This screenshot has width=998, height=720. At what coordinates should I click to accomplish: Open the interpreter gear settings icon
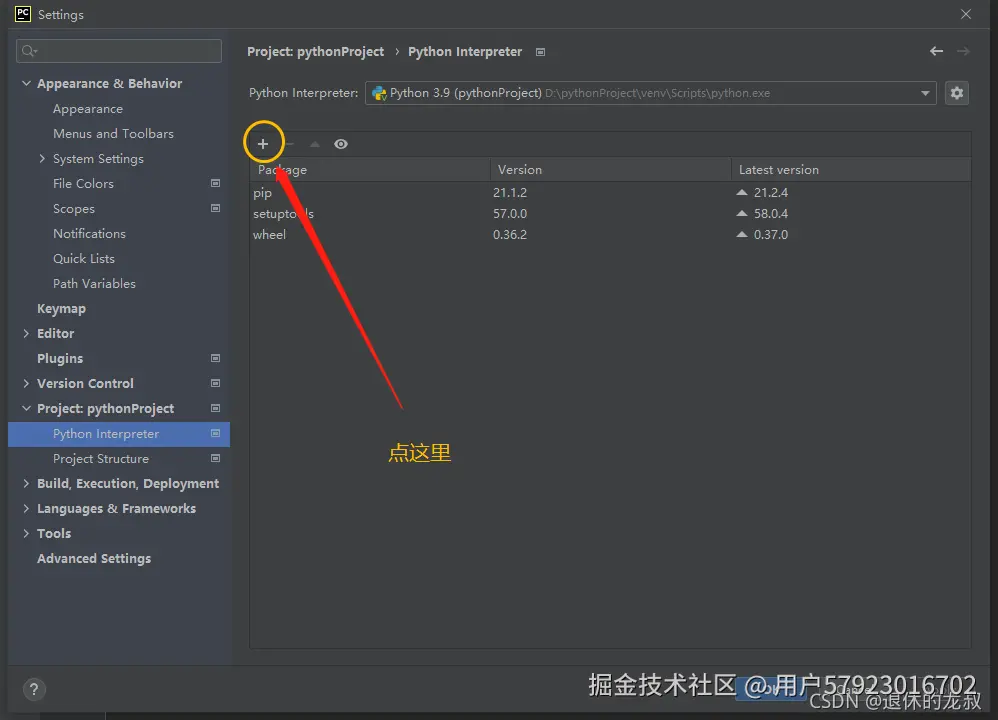tap(957, 93)
